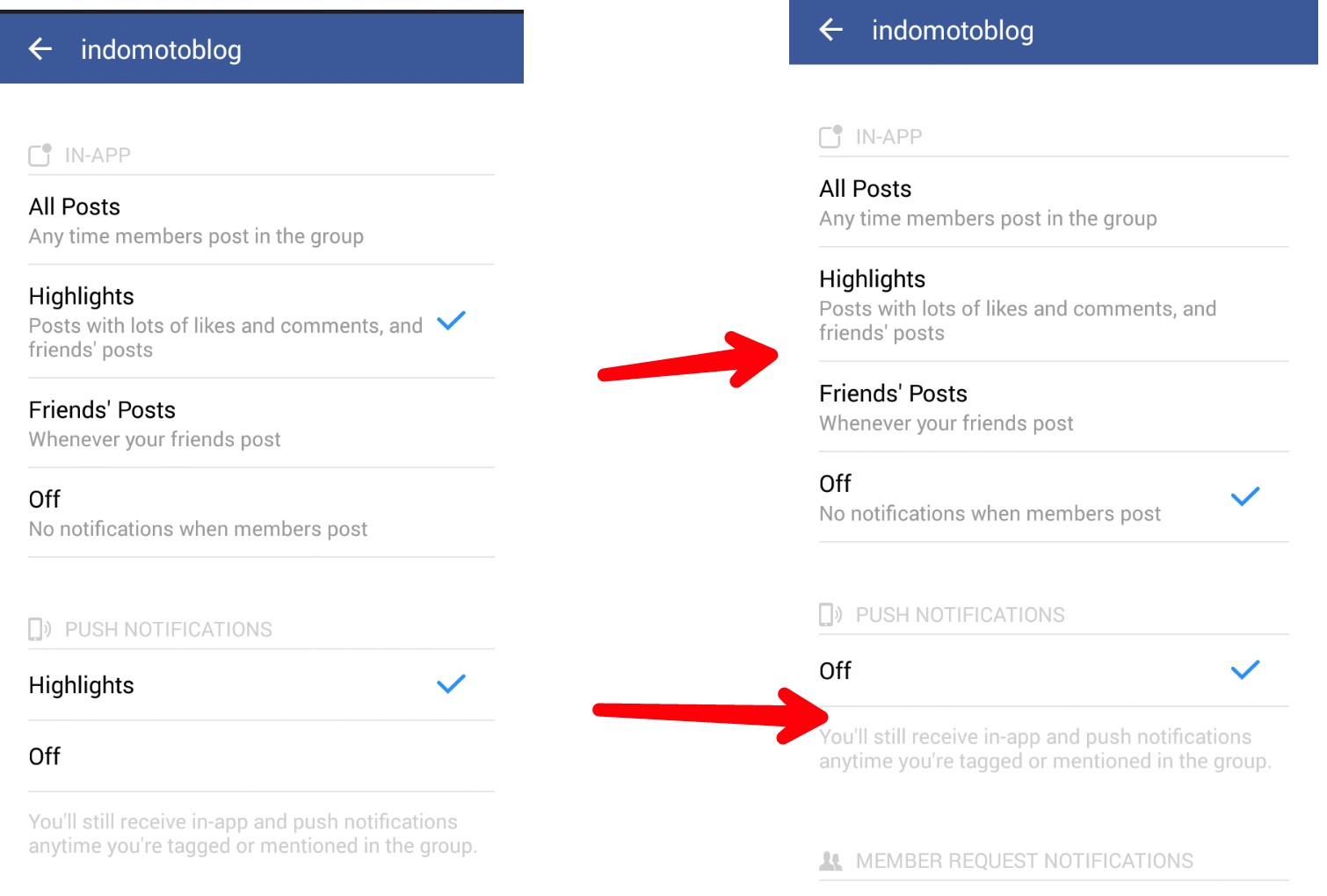Open the MEMBER REQUEST NOTIFICATIONS section header
This screenshot has width=1327, height=896.
(x=1024, y=861)
